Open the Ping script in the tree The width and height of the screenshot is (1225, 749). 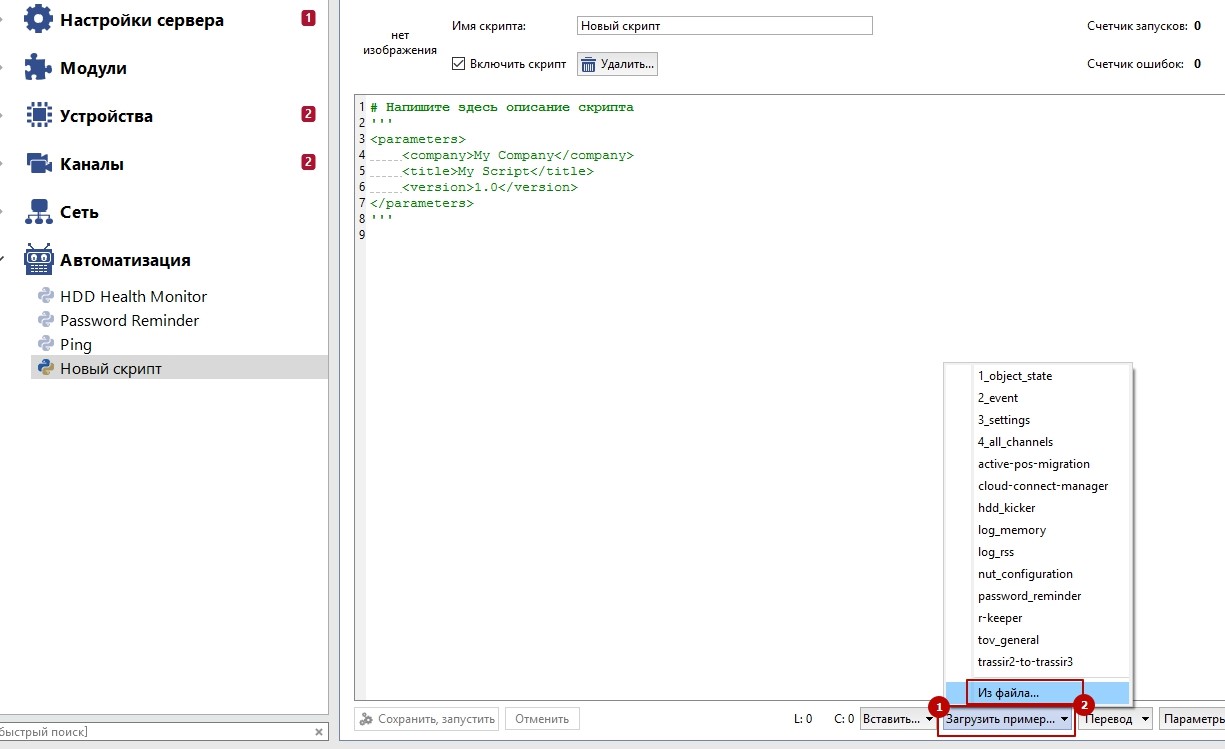tap(76, 345)
